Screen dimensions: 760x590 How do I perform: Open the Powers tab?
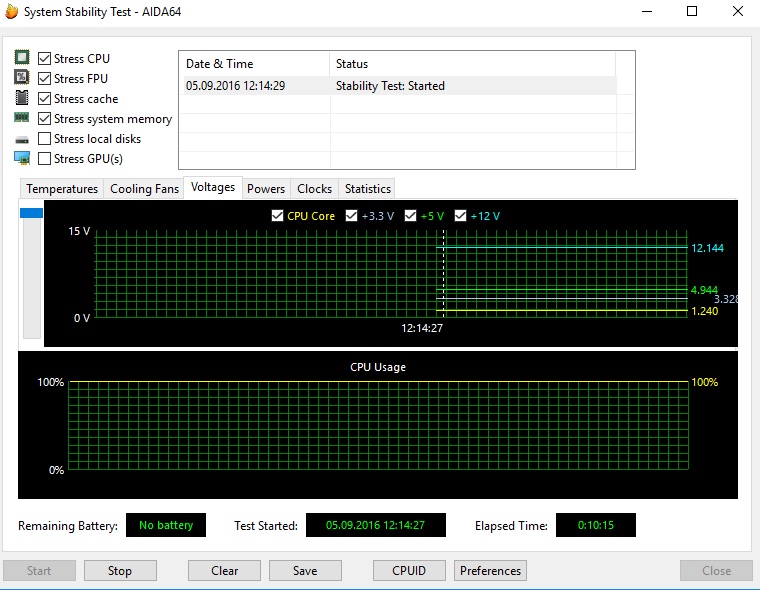[x=266, y=189]
